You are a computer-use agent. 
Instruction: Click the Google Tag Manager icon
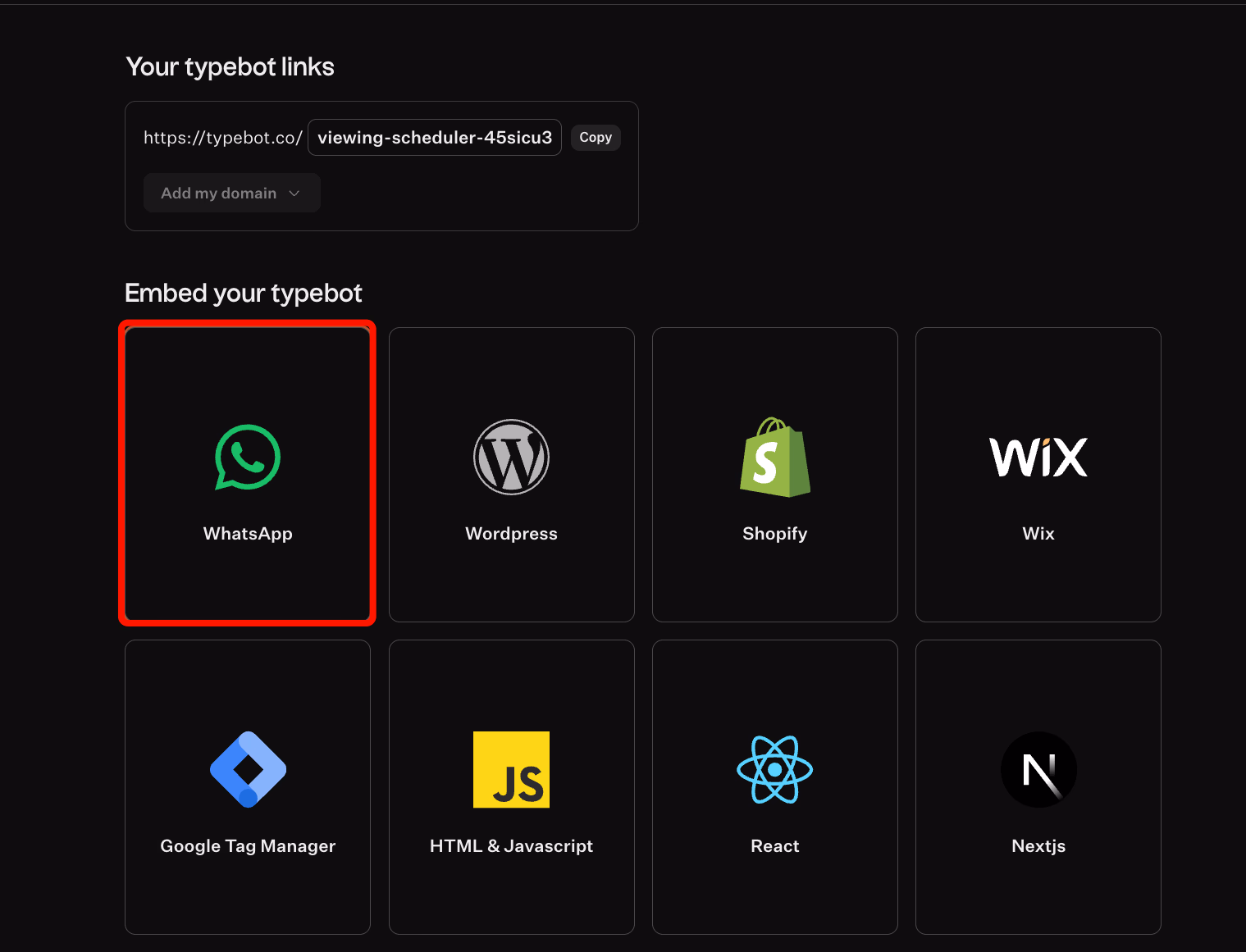(248, 769)
